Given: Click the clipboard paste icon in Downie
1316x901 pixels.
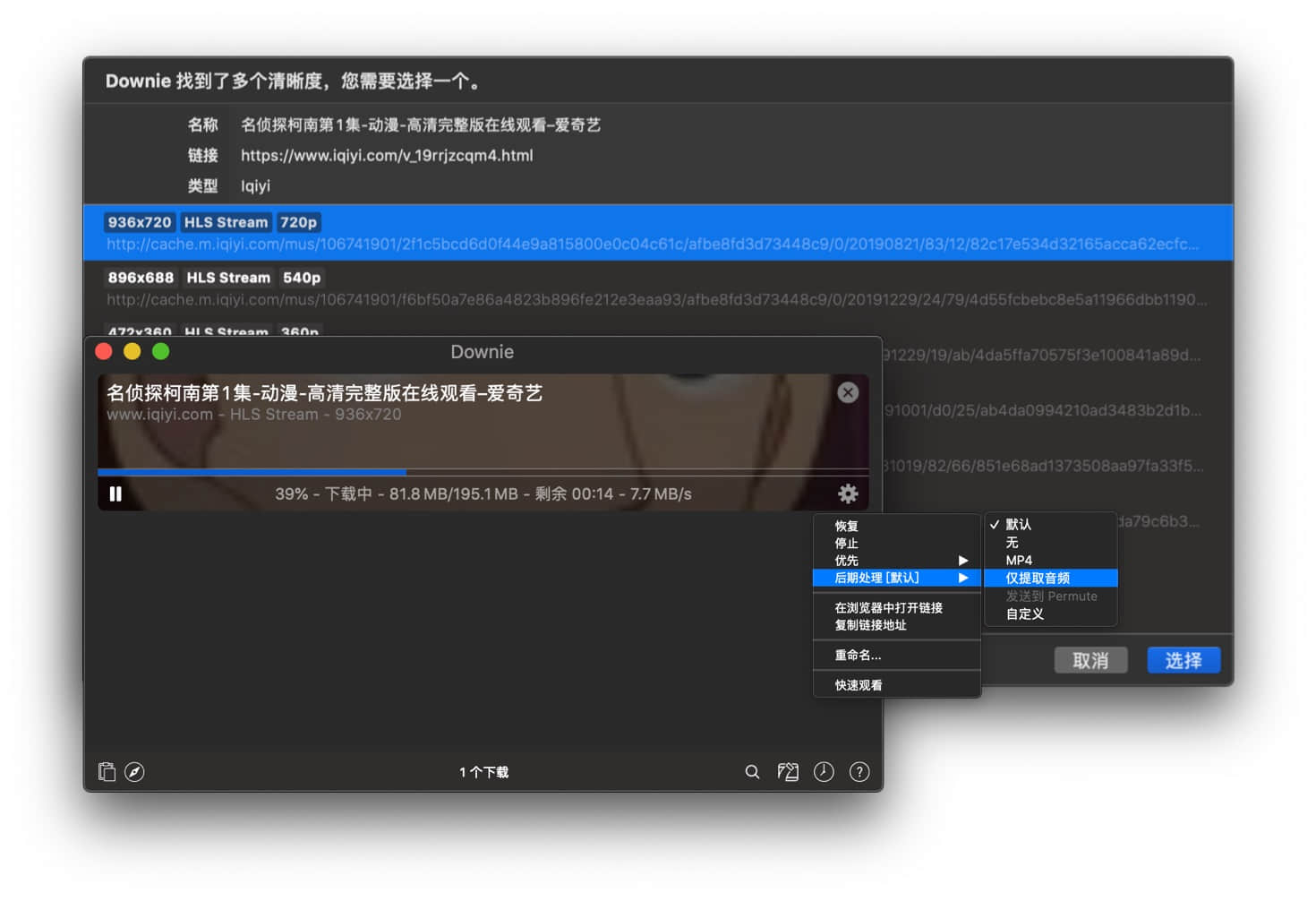Looking at the screenshot, I should (x=107, y=772).
